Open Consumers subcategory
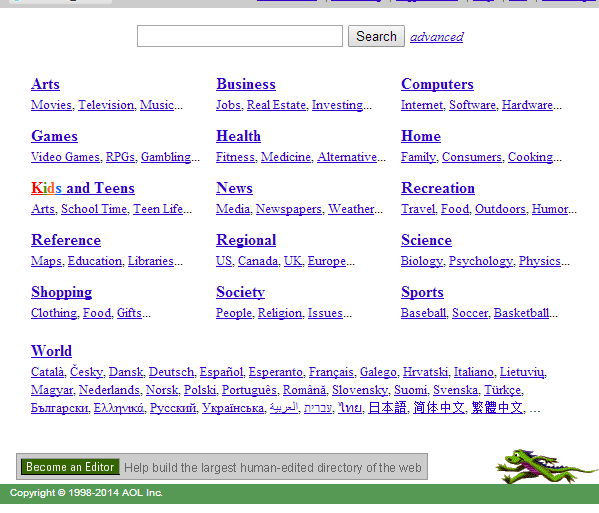The height and width of the screenshot is (513, 599). (472, 157)
